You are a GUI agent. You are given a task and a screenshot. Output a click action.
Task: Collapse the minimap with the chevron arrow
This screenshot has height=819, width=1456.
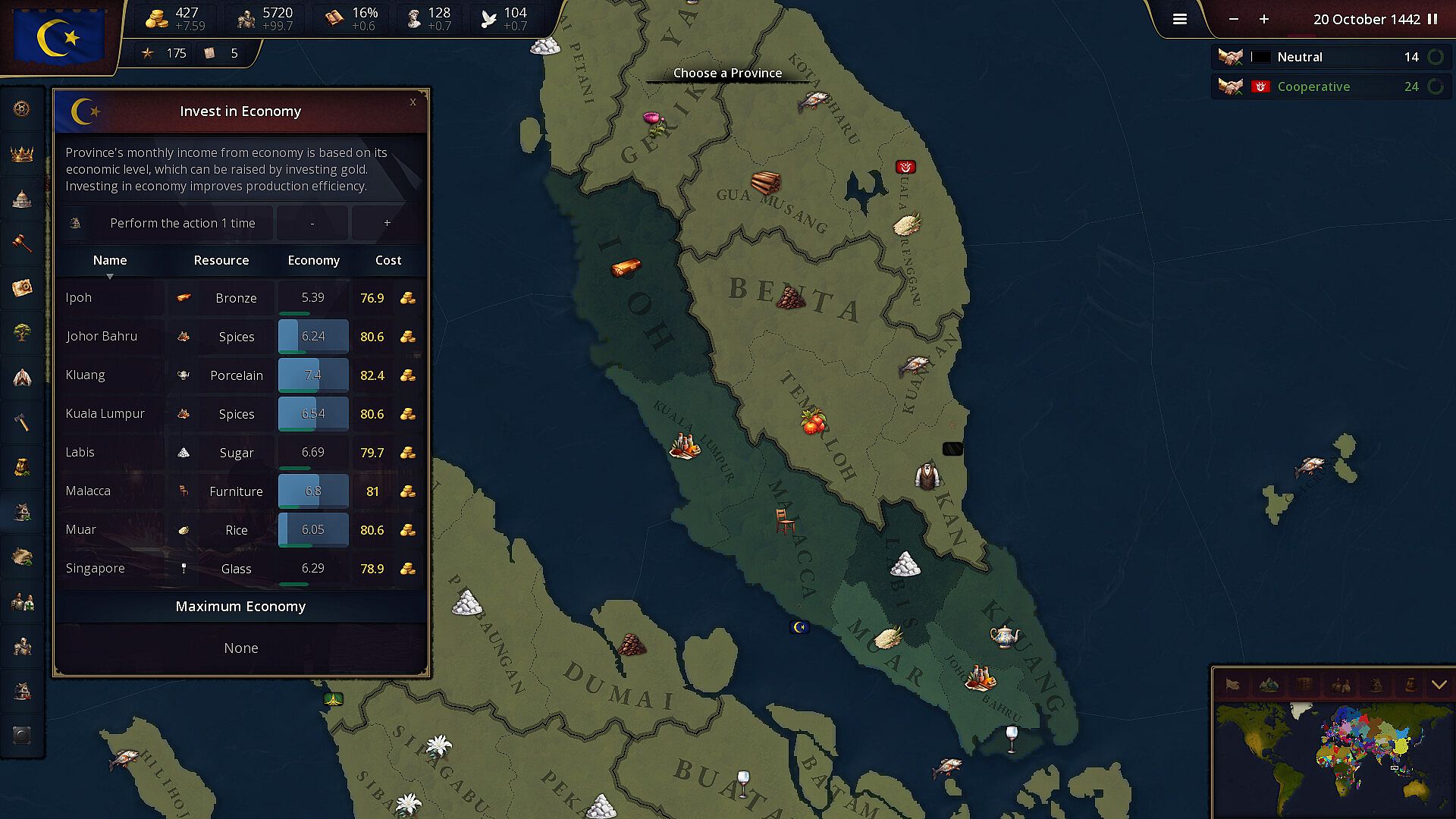pyautogui.click(x=1439, y=685)
